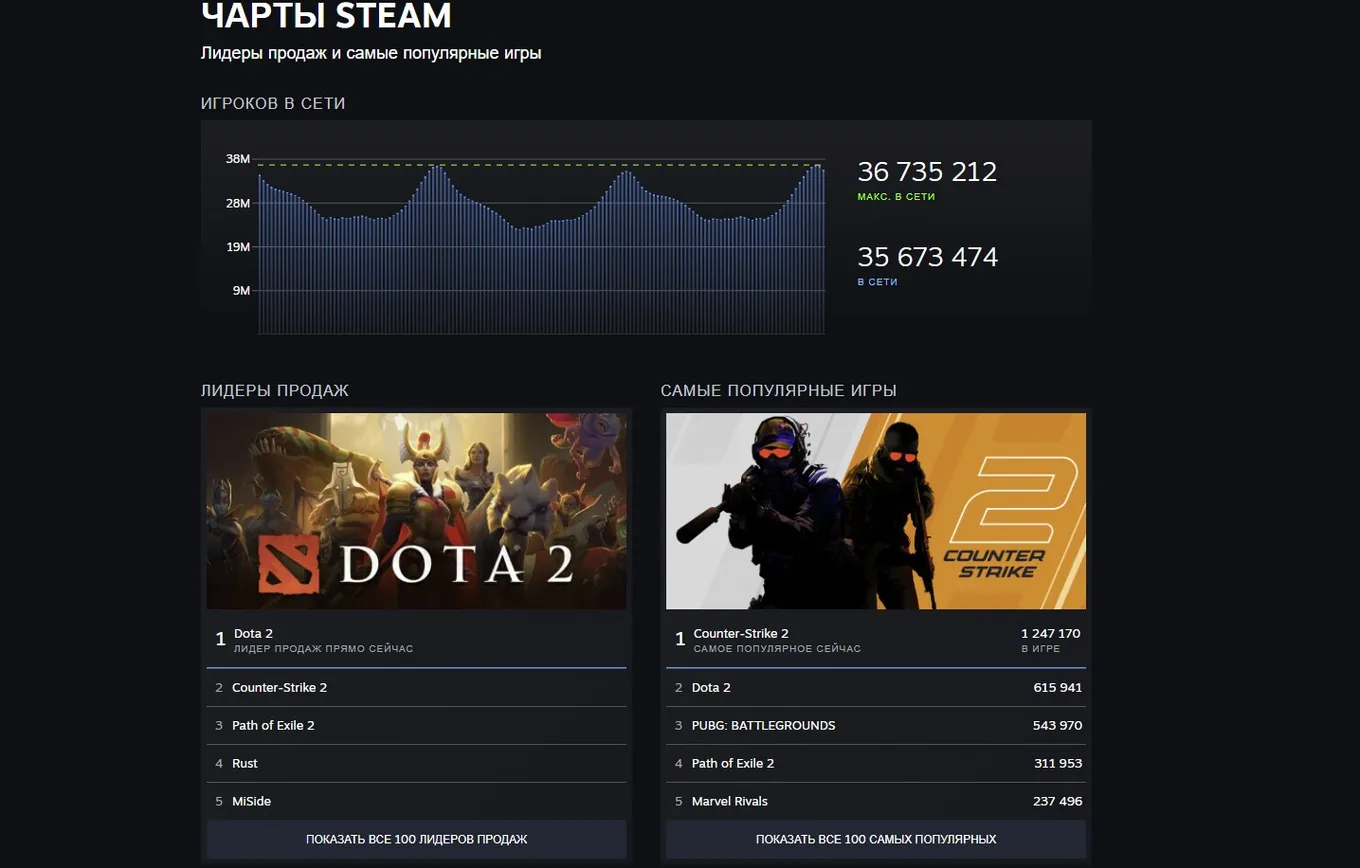Click the 28M axis label on chart
1360x868 pixels.
click(238, 203)
